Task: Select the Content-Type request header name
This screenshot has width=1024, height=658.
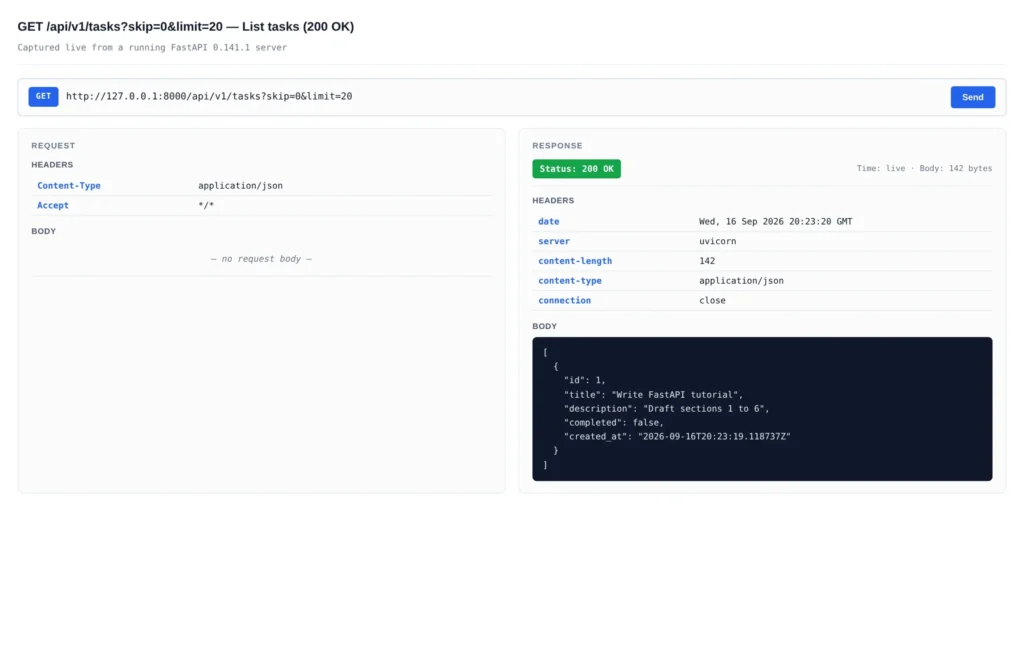Action: (x=69, y=185)
